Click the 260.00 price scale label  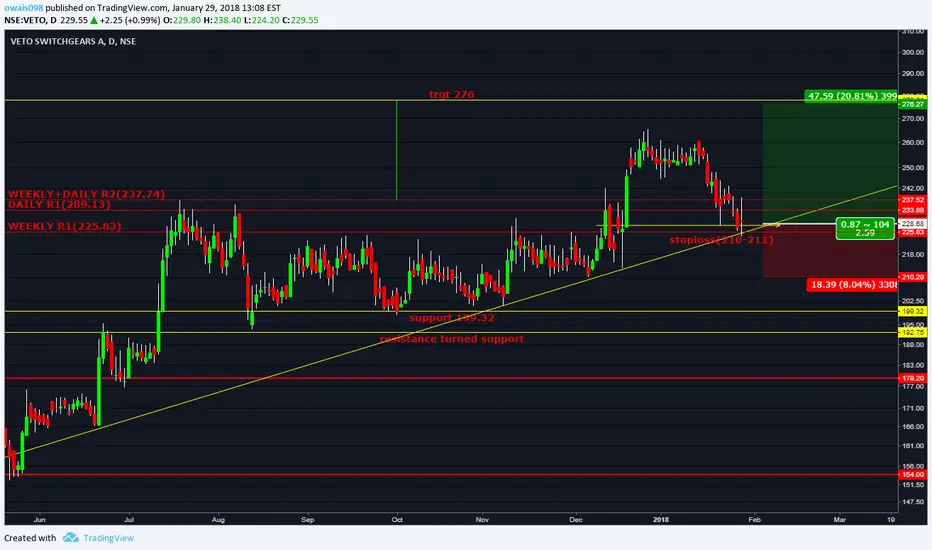(912, 143)
